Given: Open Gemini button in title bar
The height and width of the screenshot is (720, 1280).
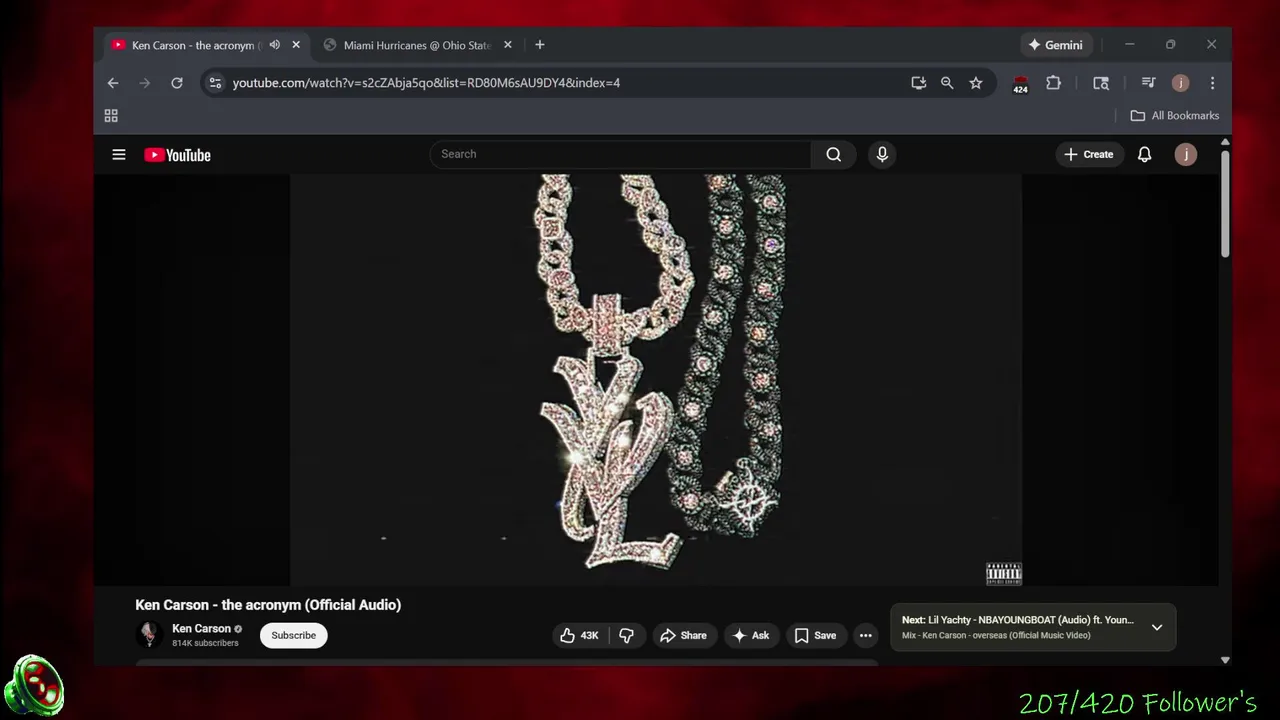Looking at the screenshot, I should click(x=1056, y=45).
